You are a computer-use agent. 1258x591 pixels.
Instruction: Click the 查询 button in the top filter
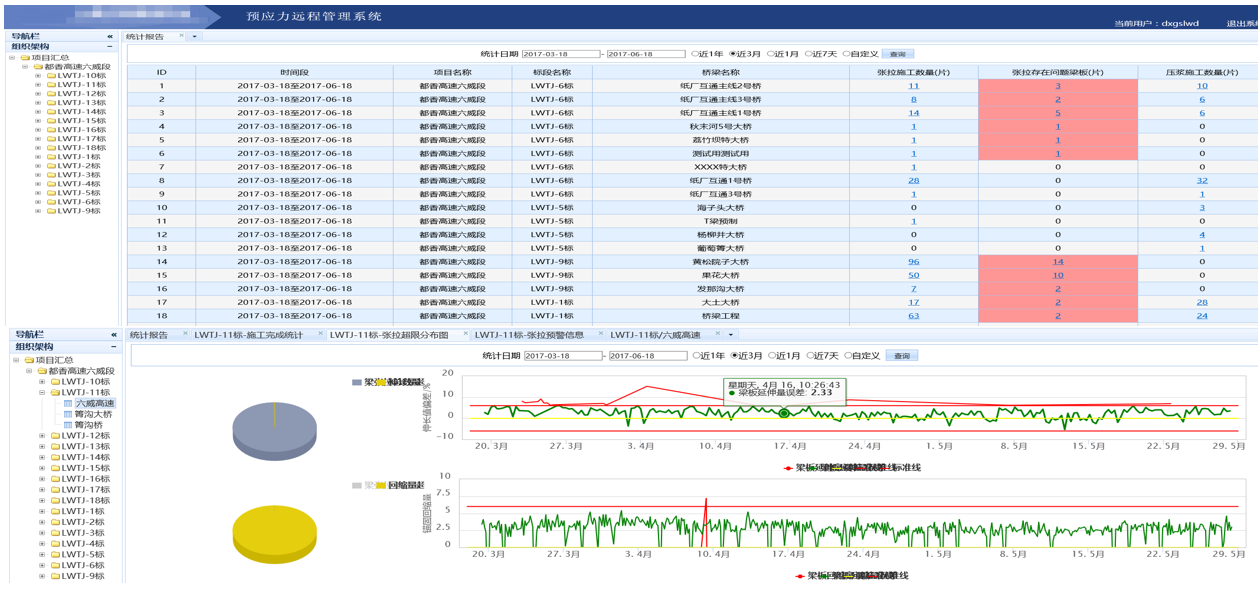point(898,54)
